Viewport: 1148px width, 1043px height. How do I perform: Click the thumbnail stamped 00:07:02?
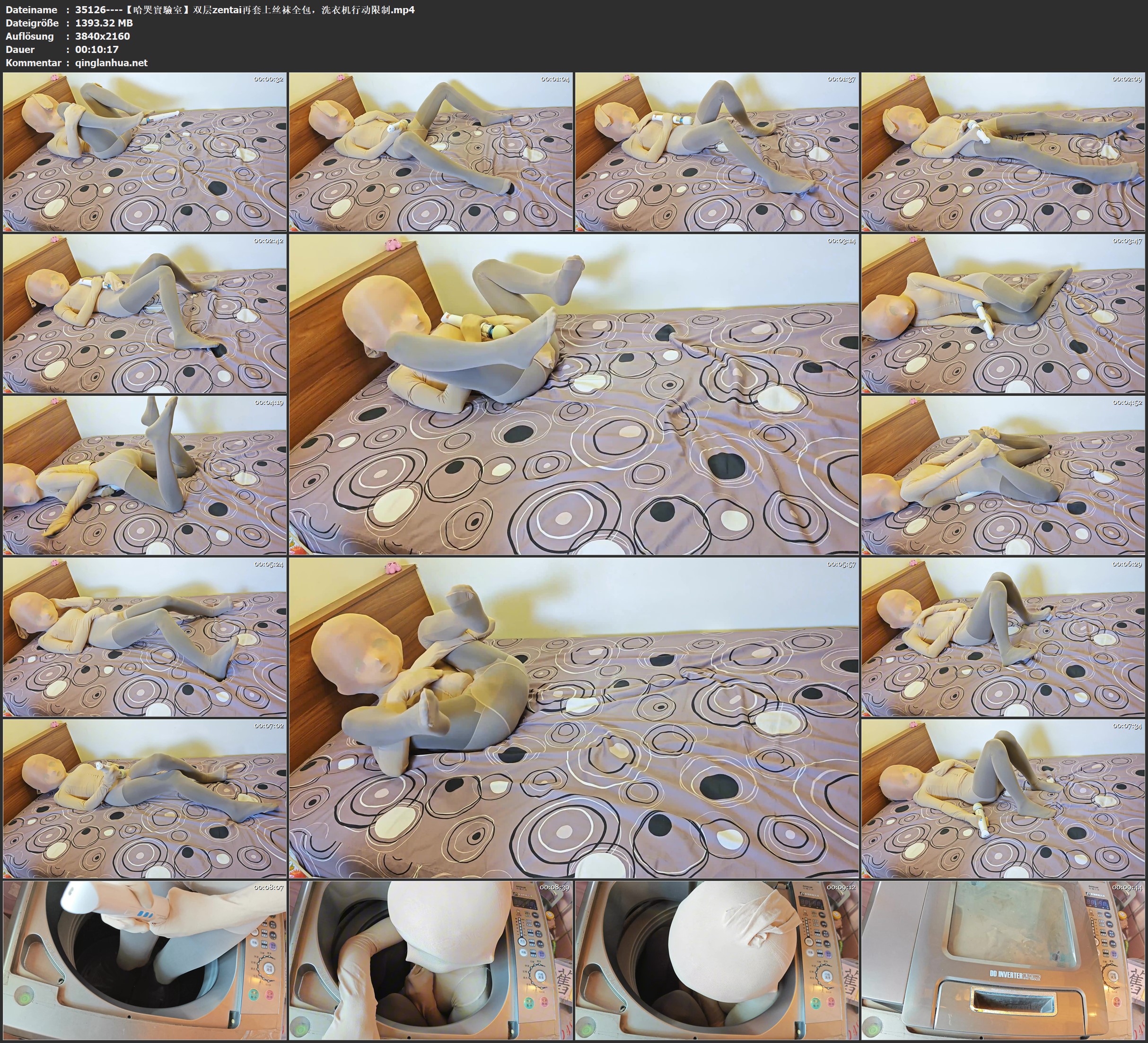(145, 798)
